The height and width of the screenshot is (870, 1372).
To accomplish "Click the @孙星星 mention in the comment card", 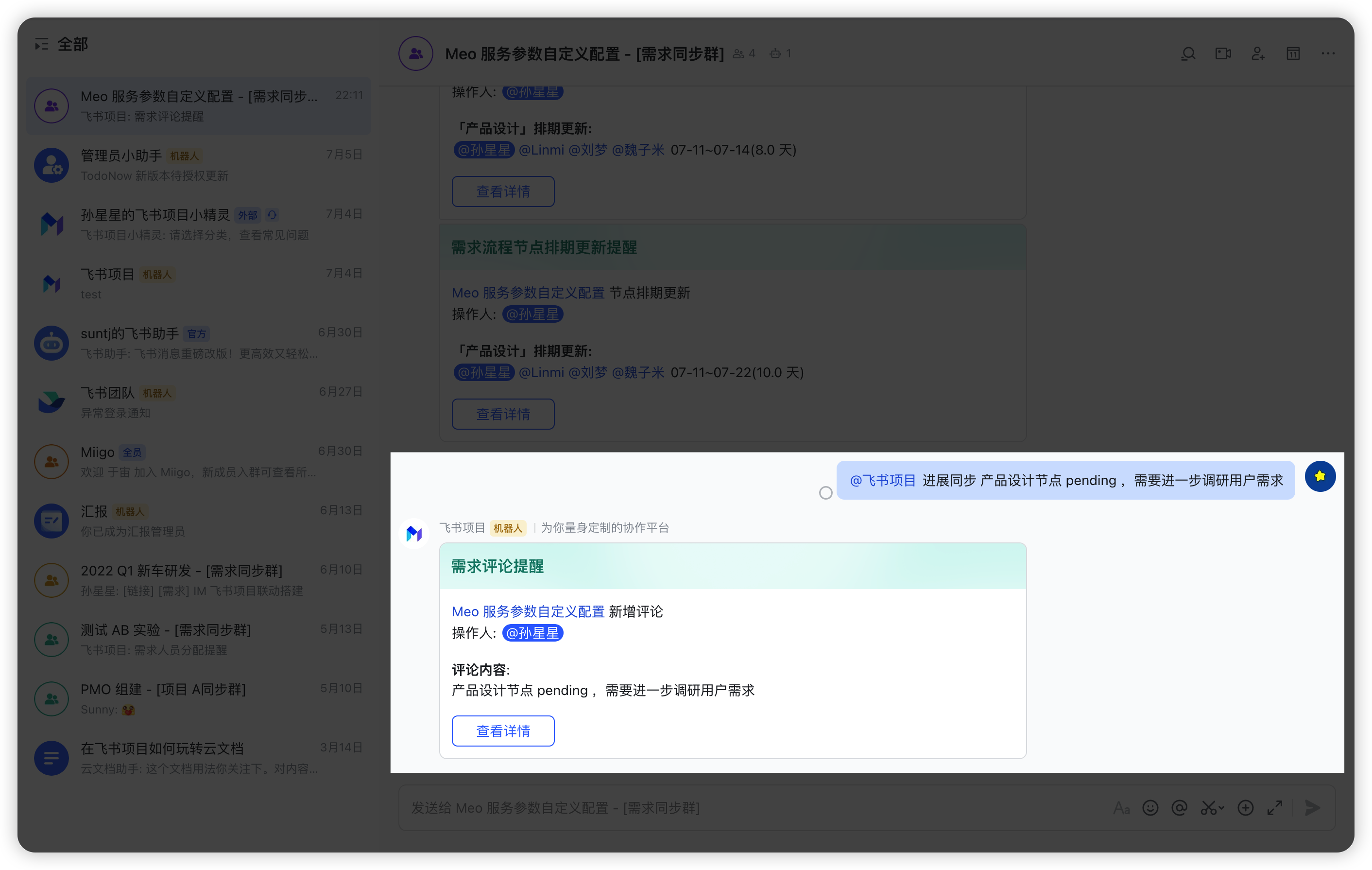I will click(532, 633).
